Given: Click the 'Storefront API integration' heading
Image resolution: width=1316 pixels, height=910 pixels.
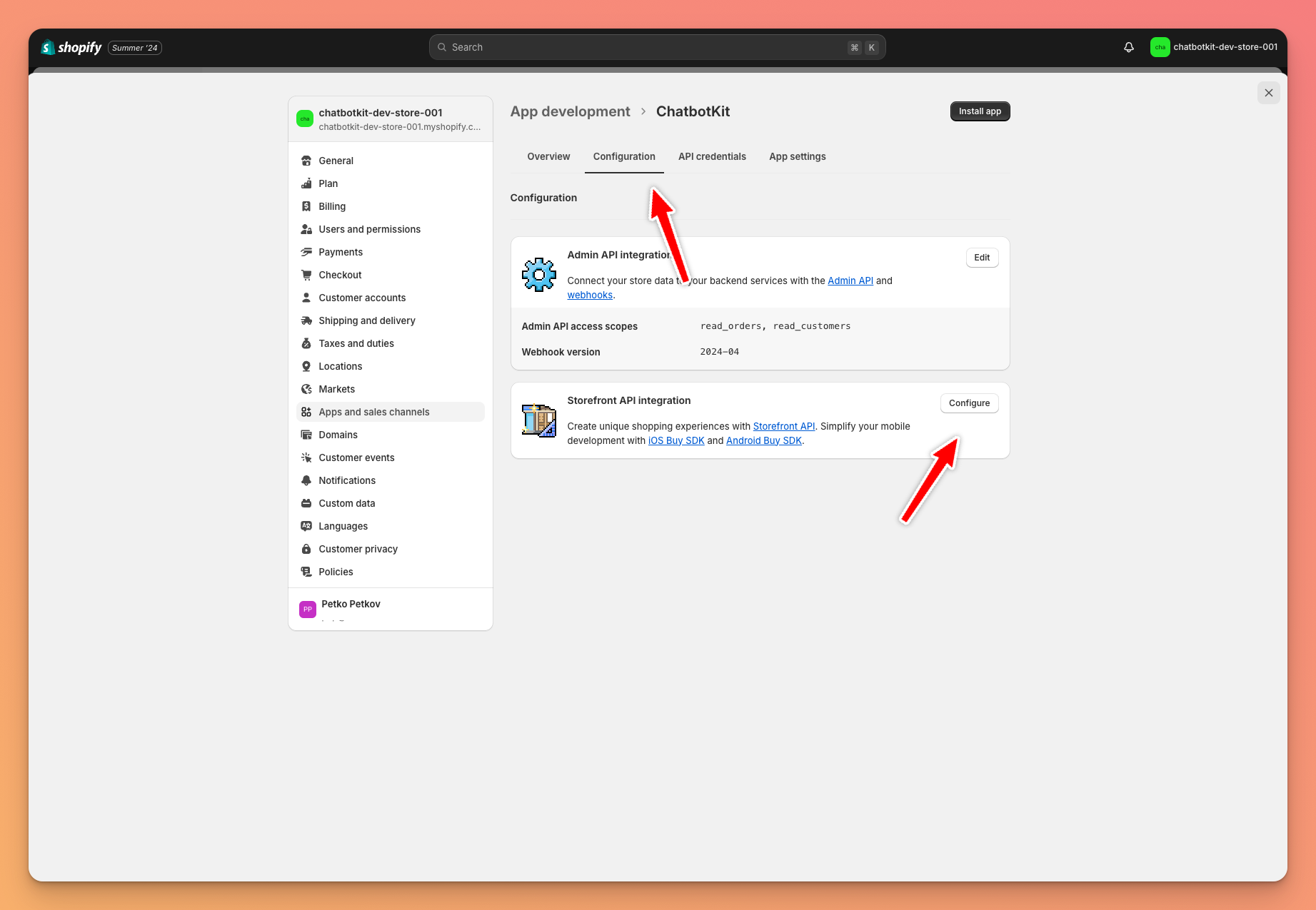Looking at the screenshot, I should click(x=628, y=400).
